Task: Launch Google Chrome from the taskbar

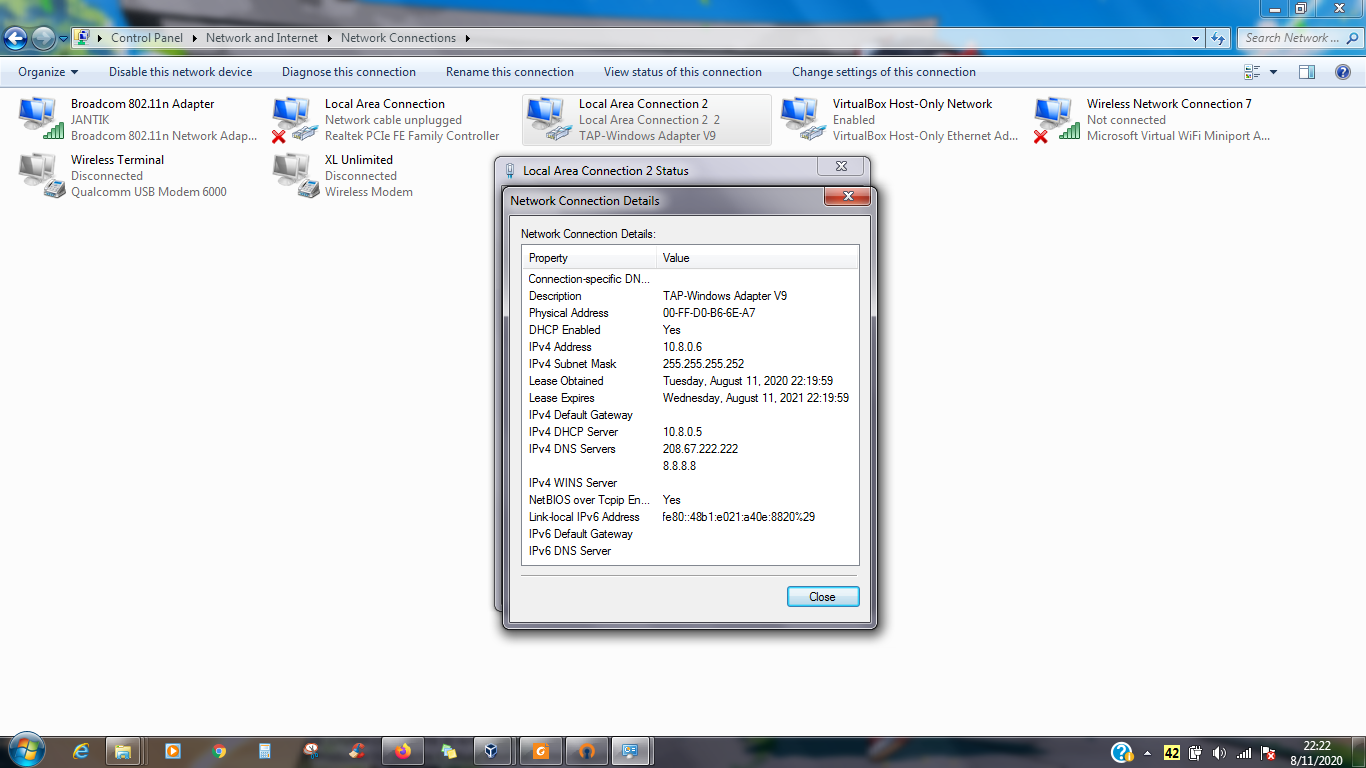Action: pos(219,751)
